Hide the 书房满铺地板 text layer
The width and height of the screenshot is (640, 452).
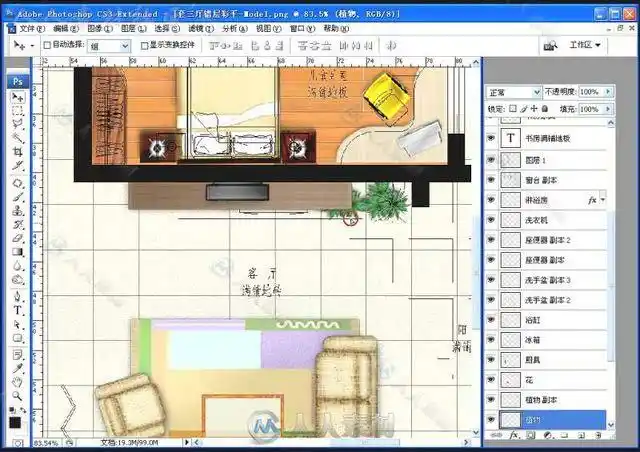tap(491, 138)
